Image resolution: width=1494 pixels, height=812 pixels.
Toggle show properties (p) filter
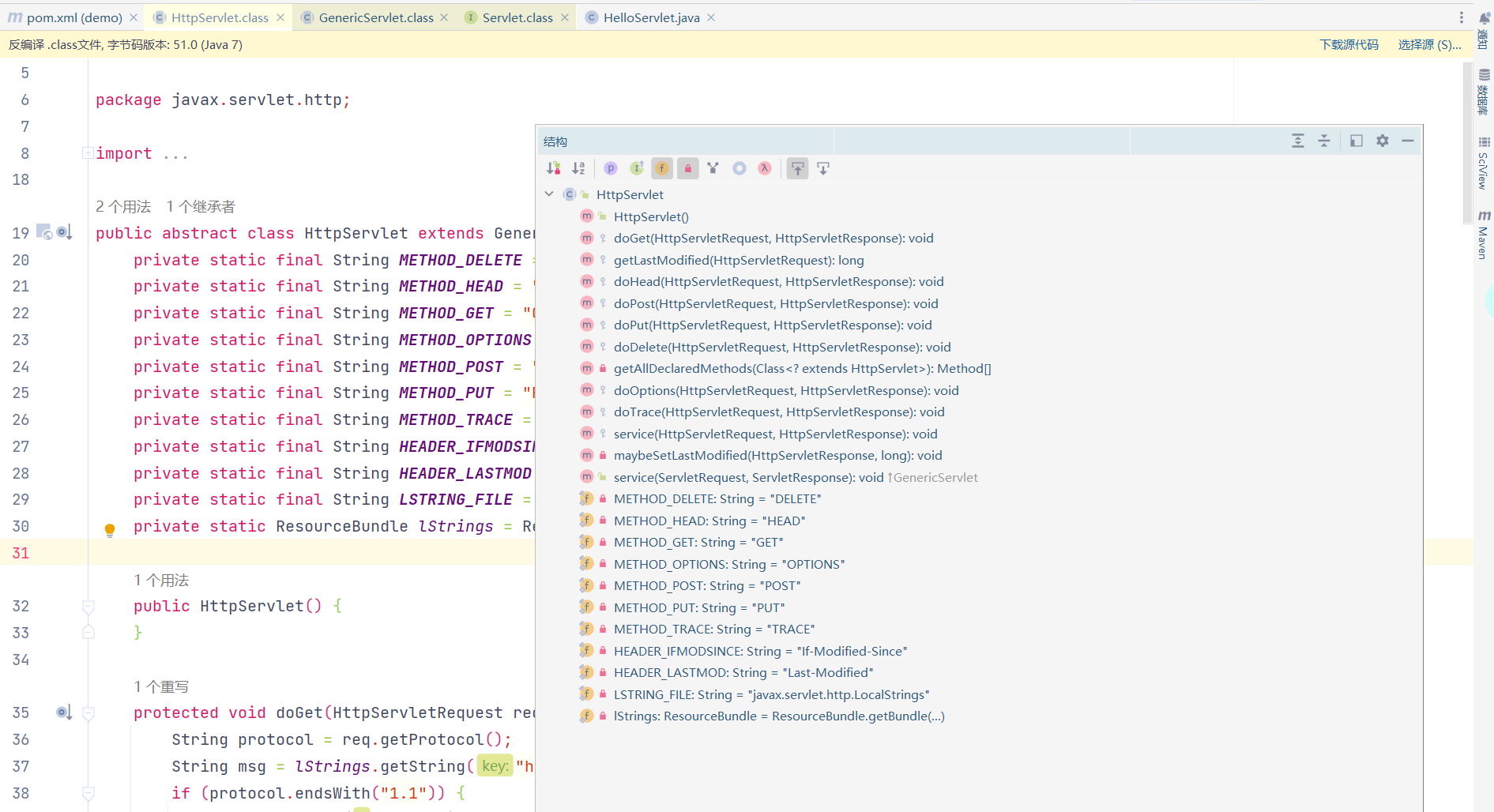click(x=611, y=168)
